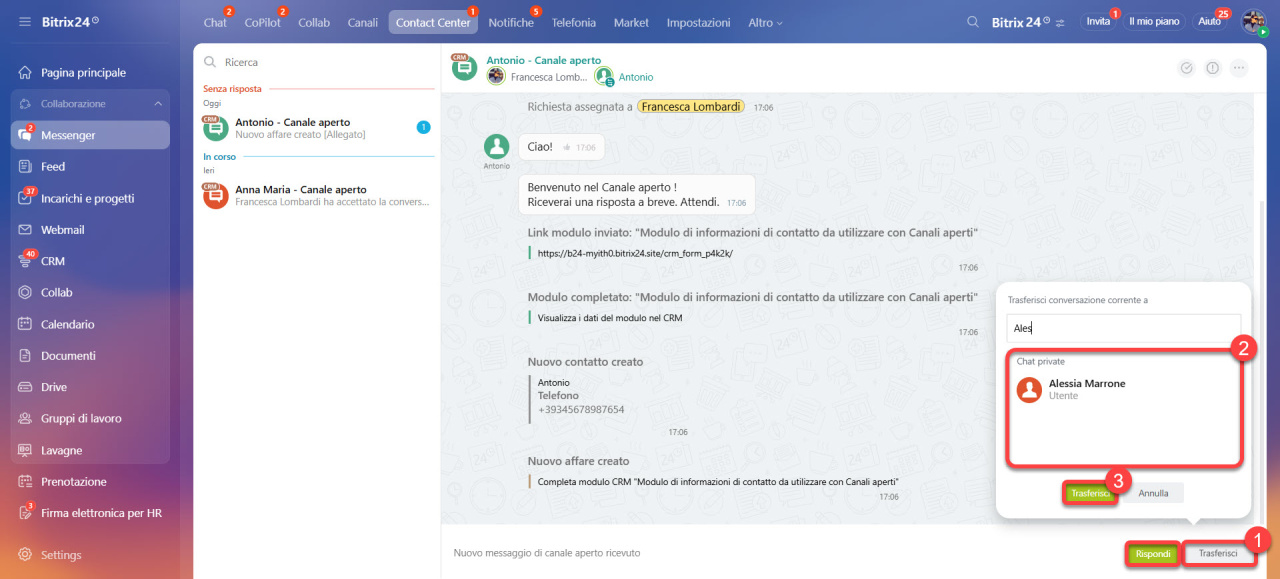Open Prenotazione in sidebar
This screenshot has height=579, width=1280.
tap(90, 482)
